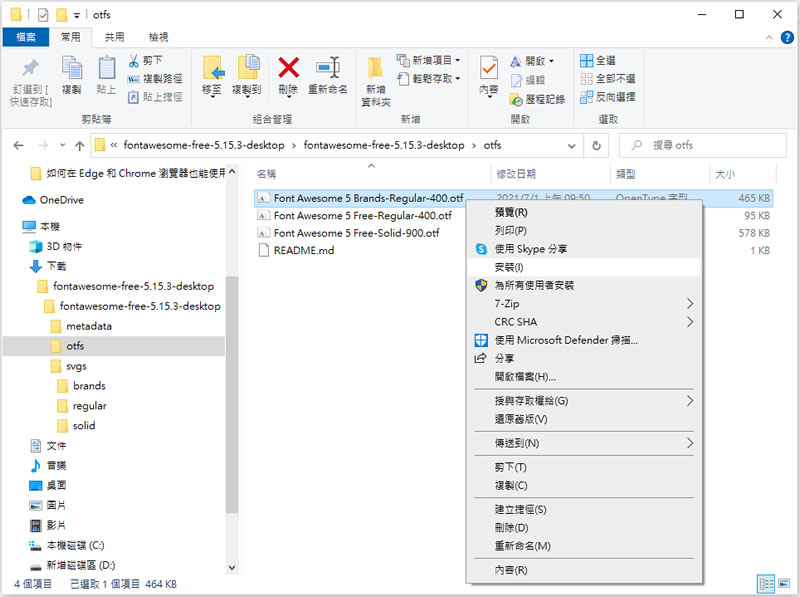The height and width of the screenshot is (597, 800).
Task: Open the recent locations dropdown arrow
Action: (x=62, y=145)
